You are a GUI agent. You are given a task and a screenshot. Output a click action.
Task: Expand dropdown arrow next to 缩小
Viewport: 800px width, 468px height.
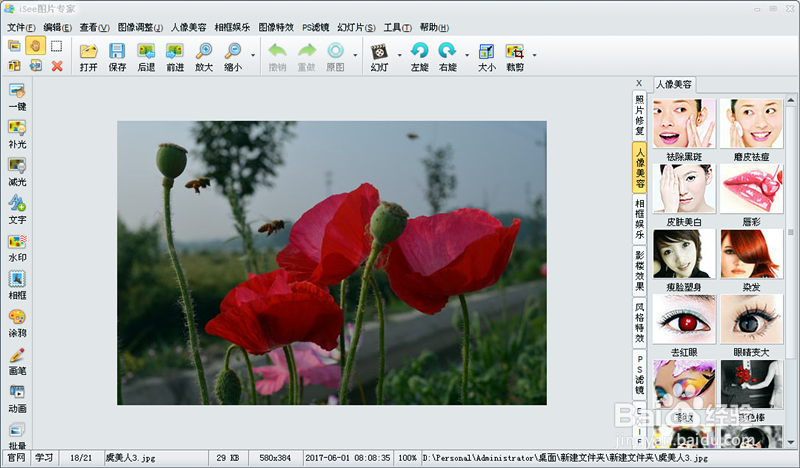[253, 55]
